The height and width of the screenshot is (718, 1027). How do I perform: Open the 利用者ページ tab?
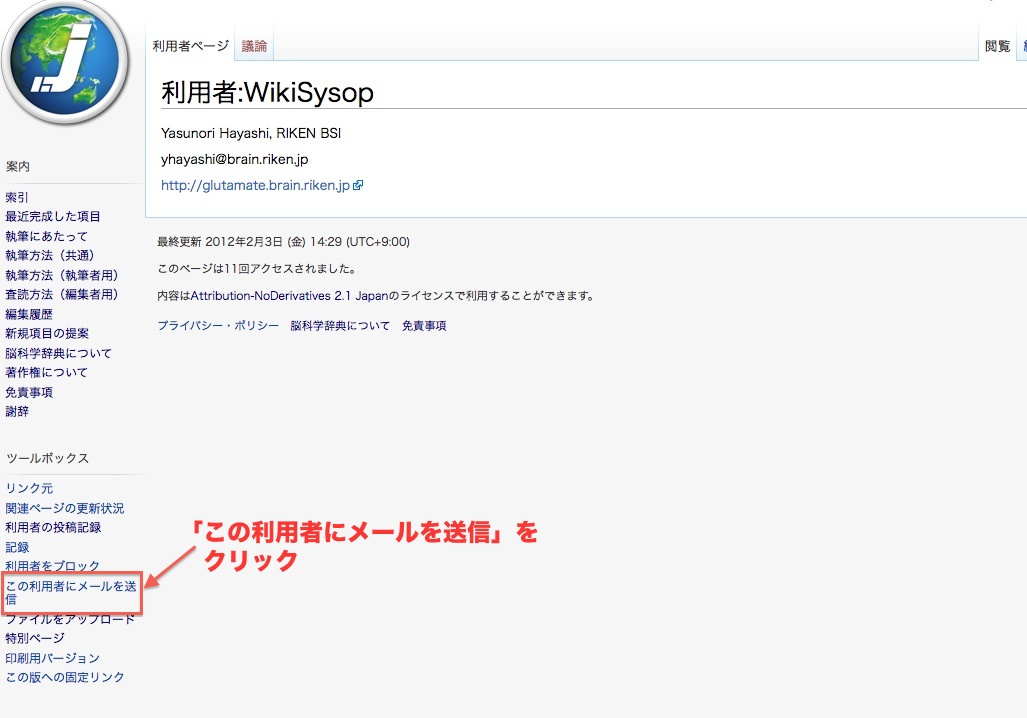pyautogui.click(x=190, y=46)
